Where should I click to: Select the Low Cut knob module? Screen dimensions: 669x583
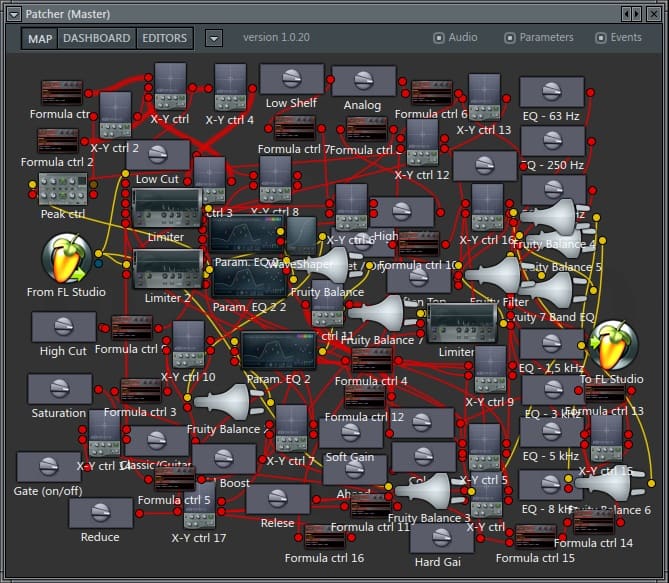(x=157, y=155)
